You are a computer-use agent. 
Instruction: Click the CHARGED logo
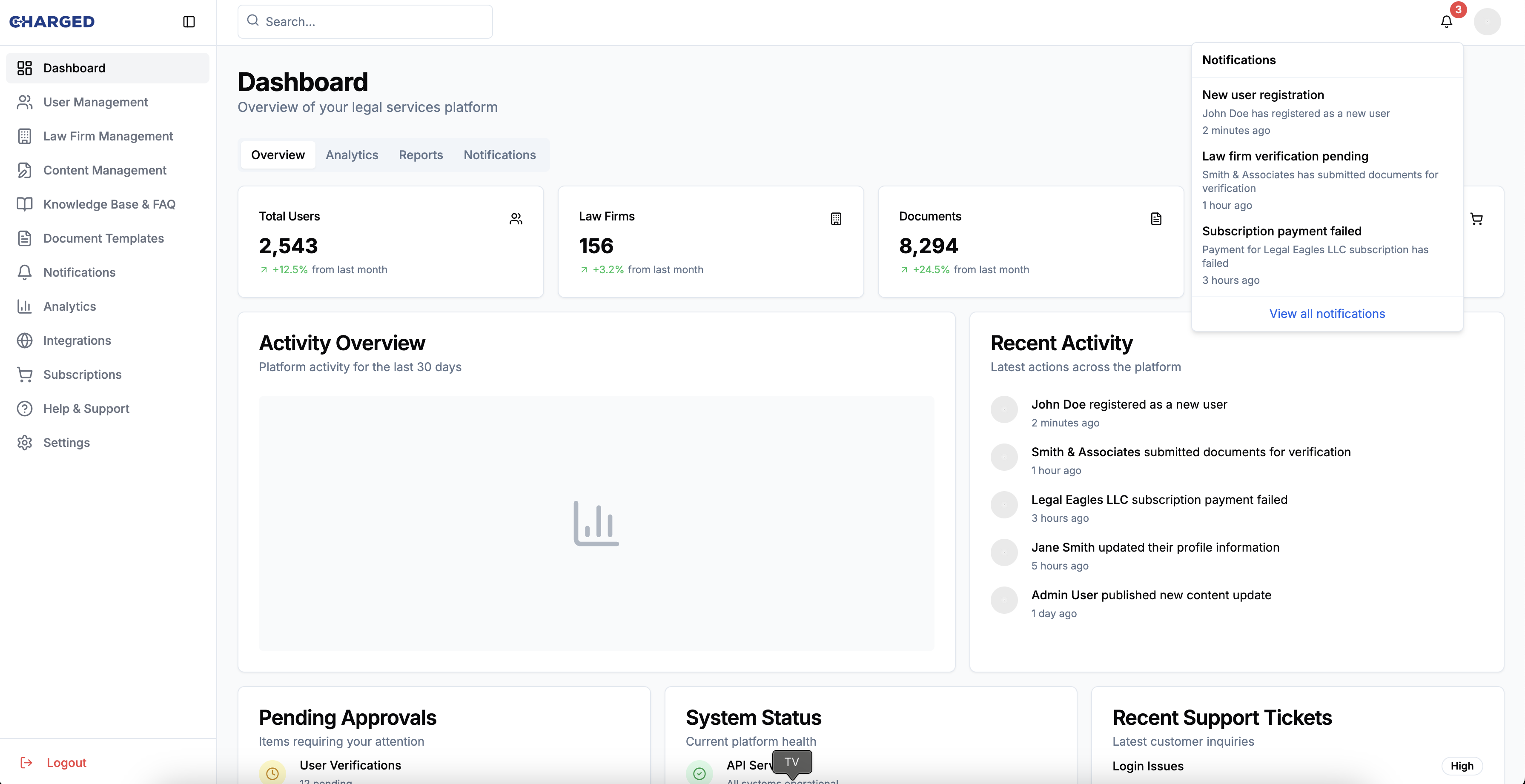click(52, 22)
